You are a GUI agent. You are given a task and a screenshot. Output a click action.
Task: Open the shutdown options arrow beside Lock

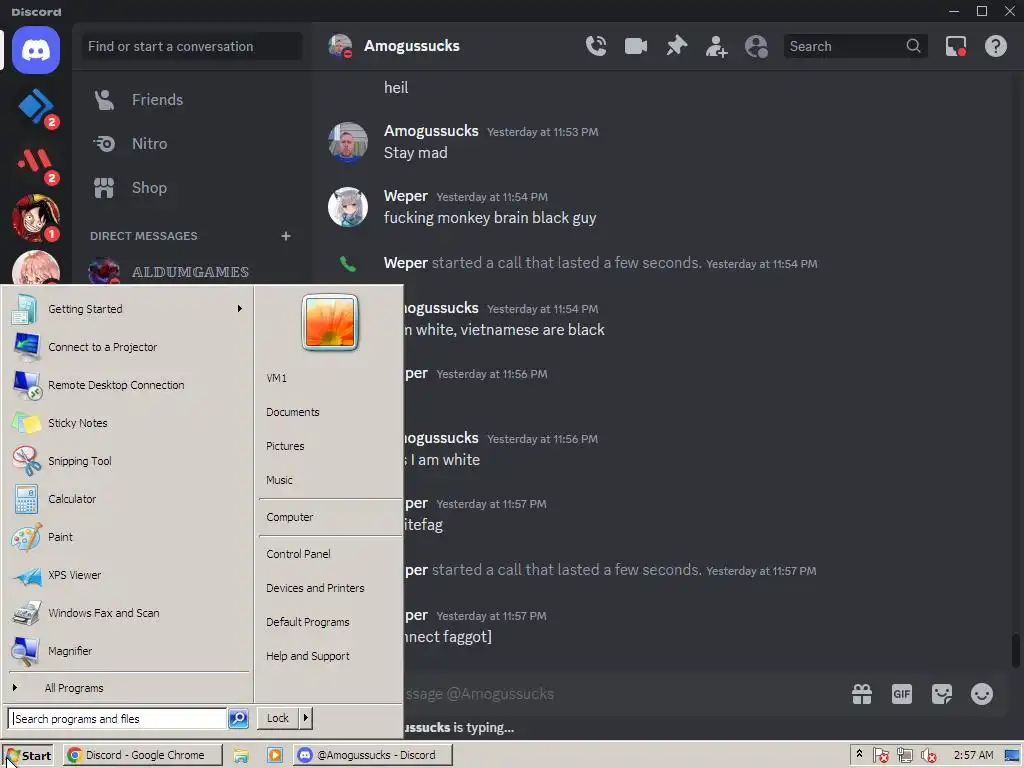(x=306, y=718)
